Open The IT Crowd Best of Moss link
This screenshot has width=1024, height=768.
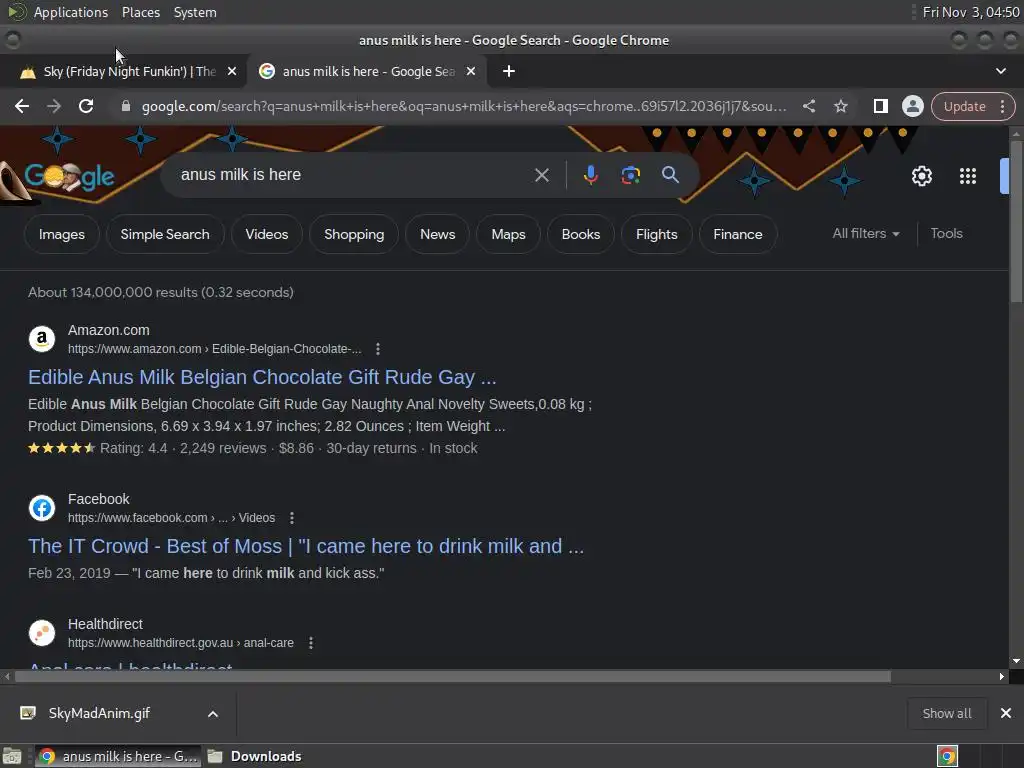pyautogui.click(x=306, y=547)
